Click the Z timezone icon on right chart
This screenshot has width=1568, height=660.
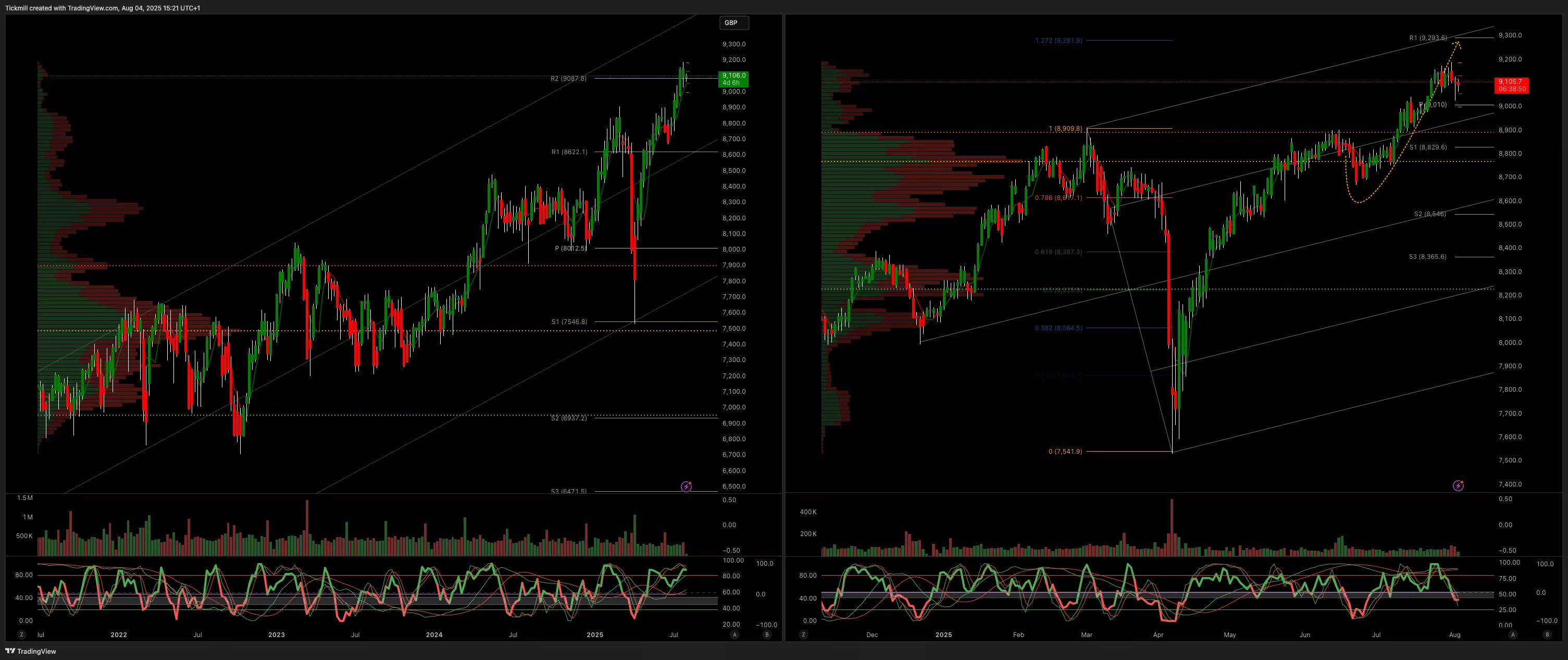[x=803, y=634]
